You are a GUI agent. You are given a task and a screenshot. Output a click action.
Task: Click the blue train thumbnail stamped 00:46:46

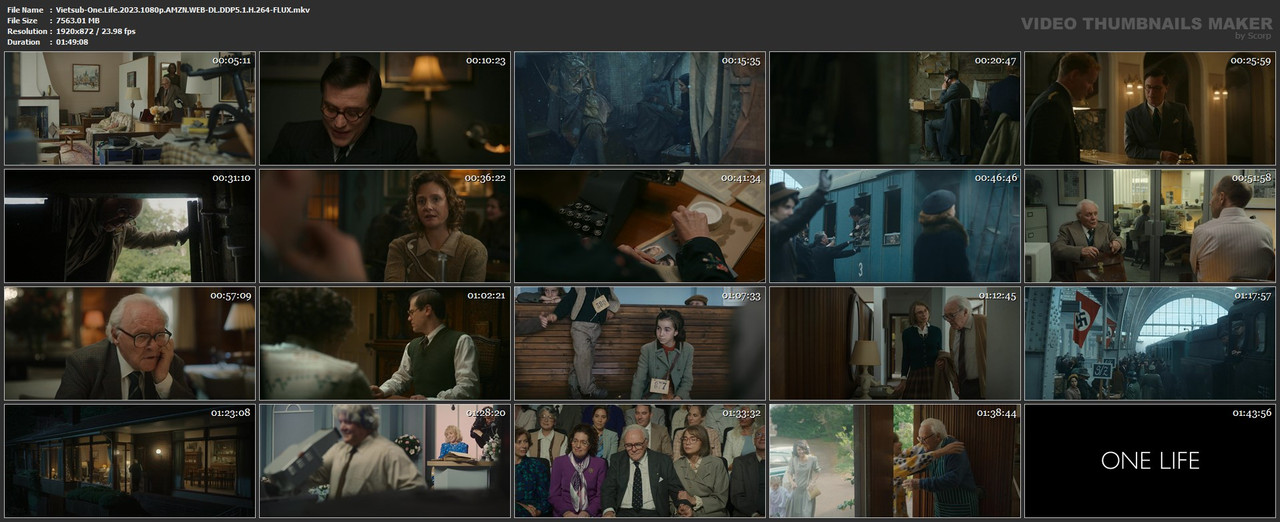(x=895, y=226)
